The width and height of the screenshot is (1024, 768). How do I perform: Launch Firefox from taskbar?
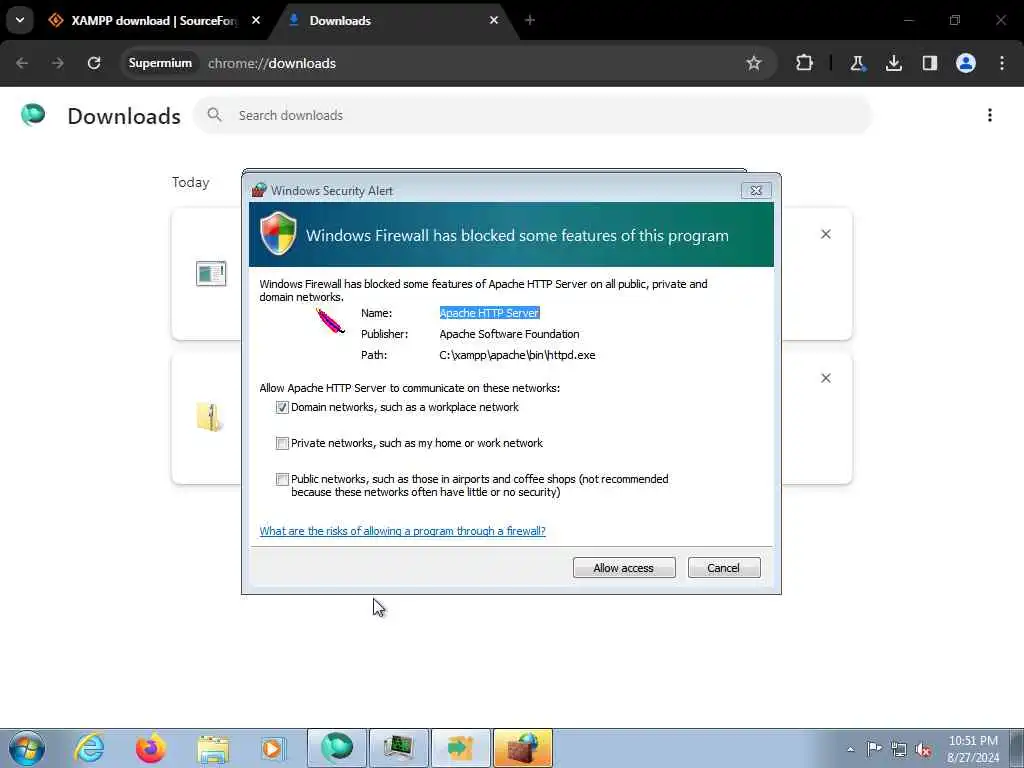tap(151, 748)
